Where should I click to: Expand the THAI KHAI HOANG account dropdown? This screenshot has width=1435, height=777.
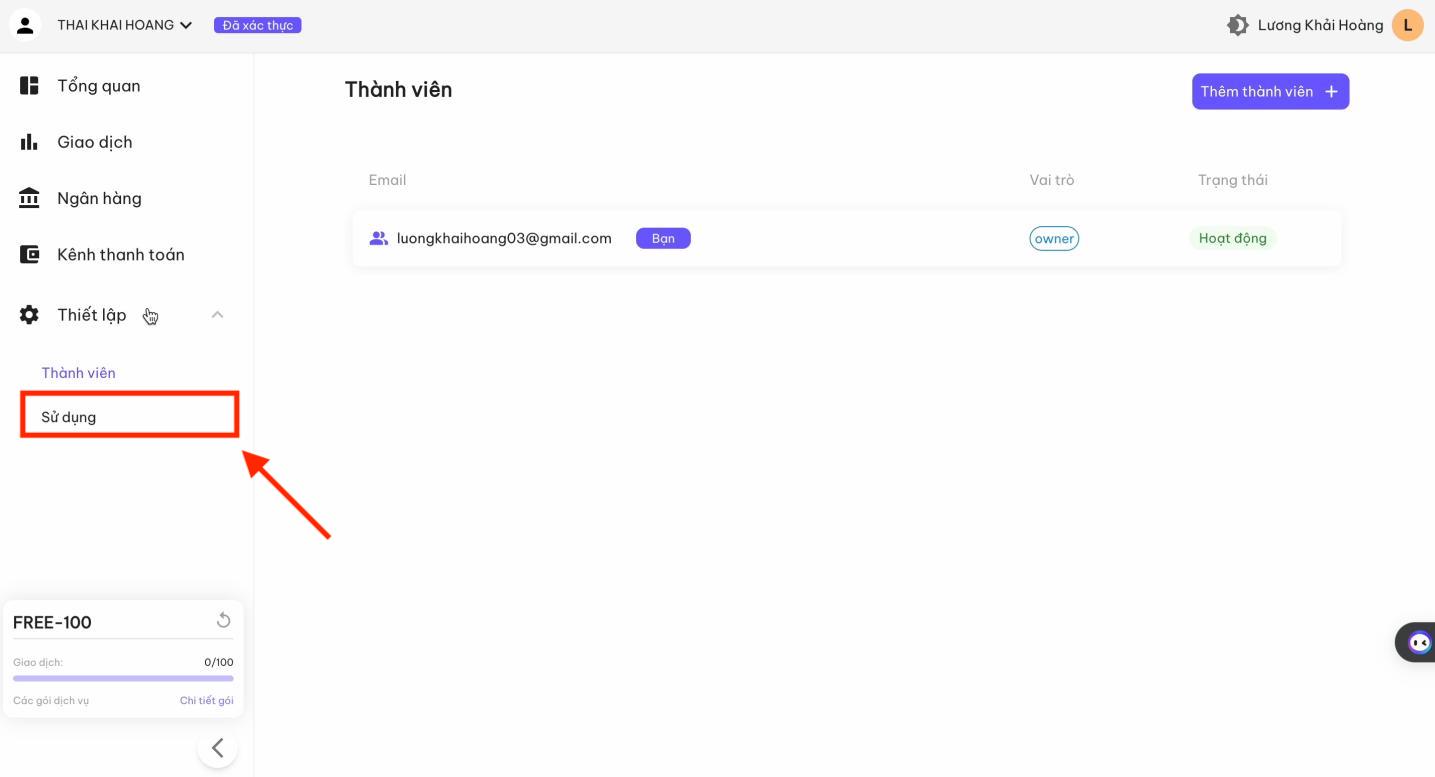pyautogui.click(x=125, y=25)
